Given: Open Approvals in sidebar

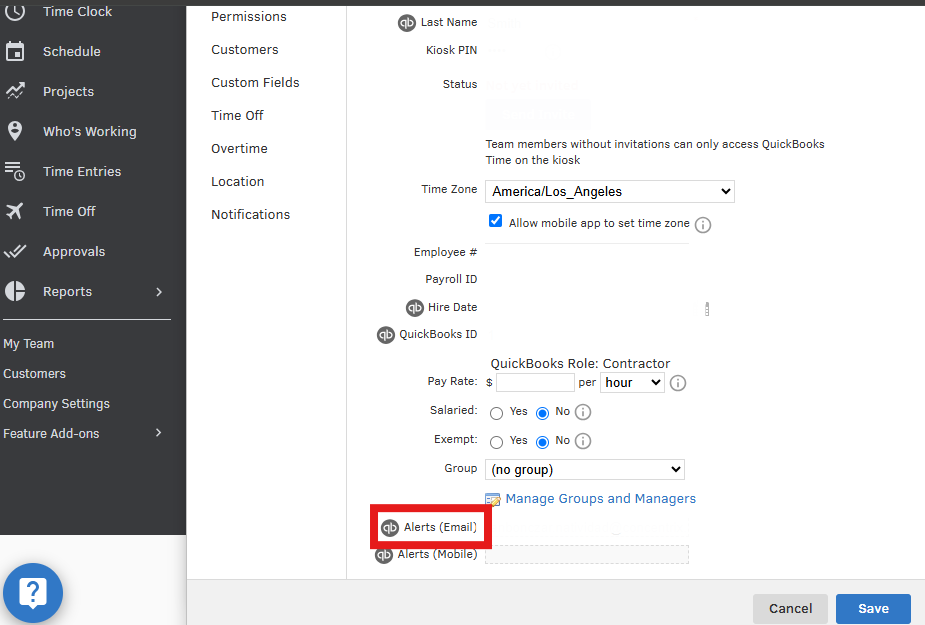Looking at the screenshot, I should (x=74, y=251).
